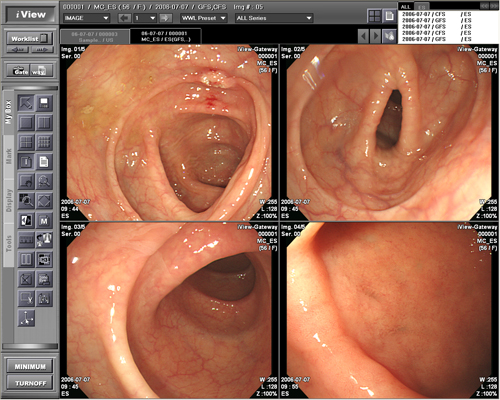Screen dimensions: 500x400
Task: Expand the ALL Series dropdown
Action: (x=274, y=18)
